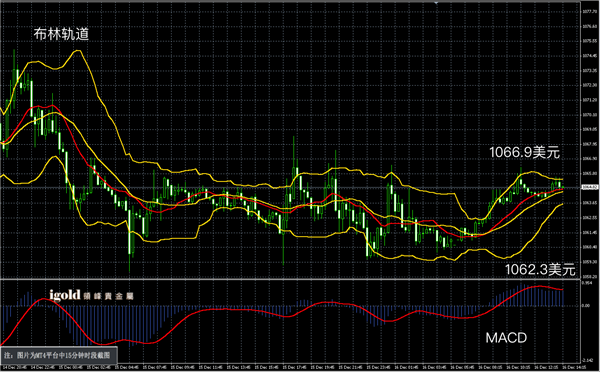Click the horizontal current-price line on the chart

[x=290, y=188]
